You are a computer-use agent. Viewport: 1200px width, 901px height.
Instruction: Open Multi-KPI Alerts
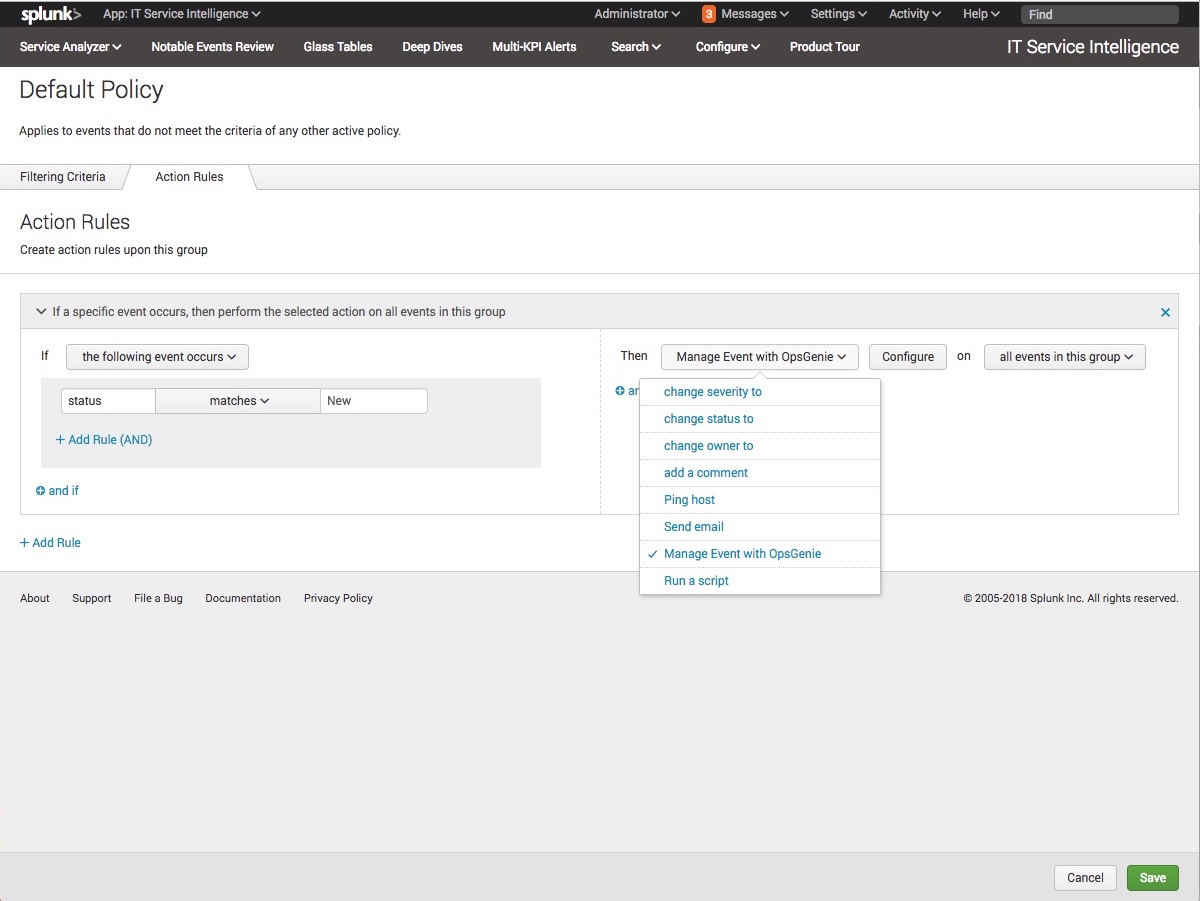pyautogui.click(x=534, y=47)
